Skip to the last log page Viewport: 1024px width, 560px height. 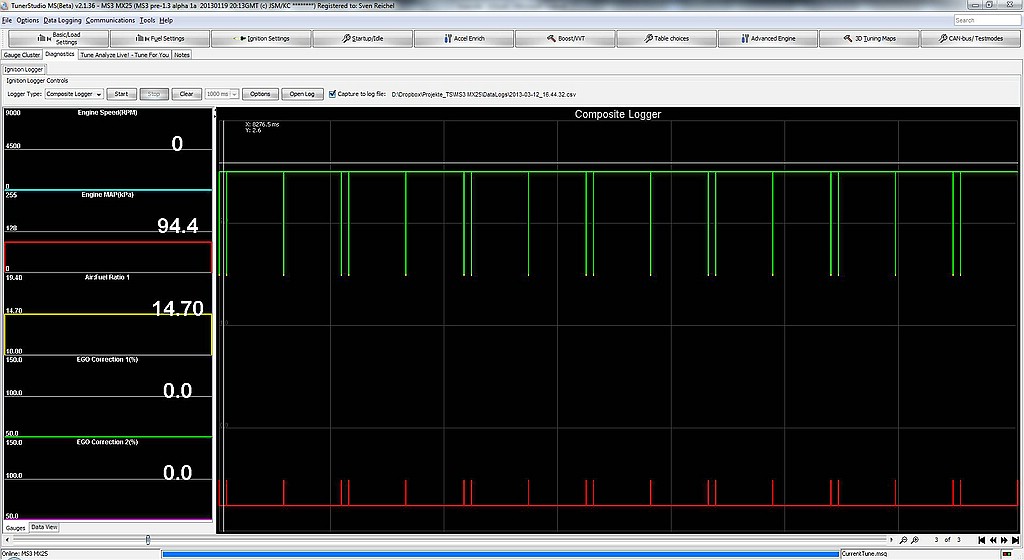pyautogui.click(x=1014, y=540)
